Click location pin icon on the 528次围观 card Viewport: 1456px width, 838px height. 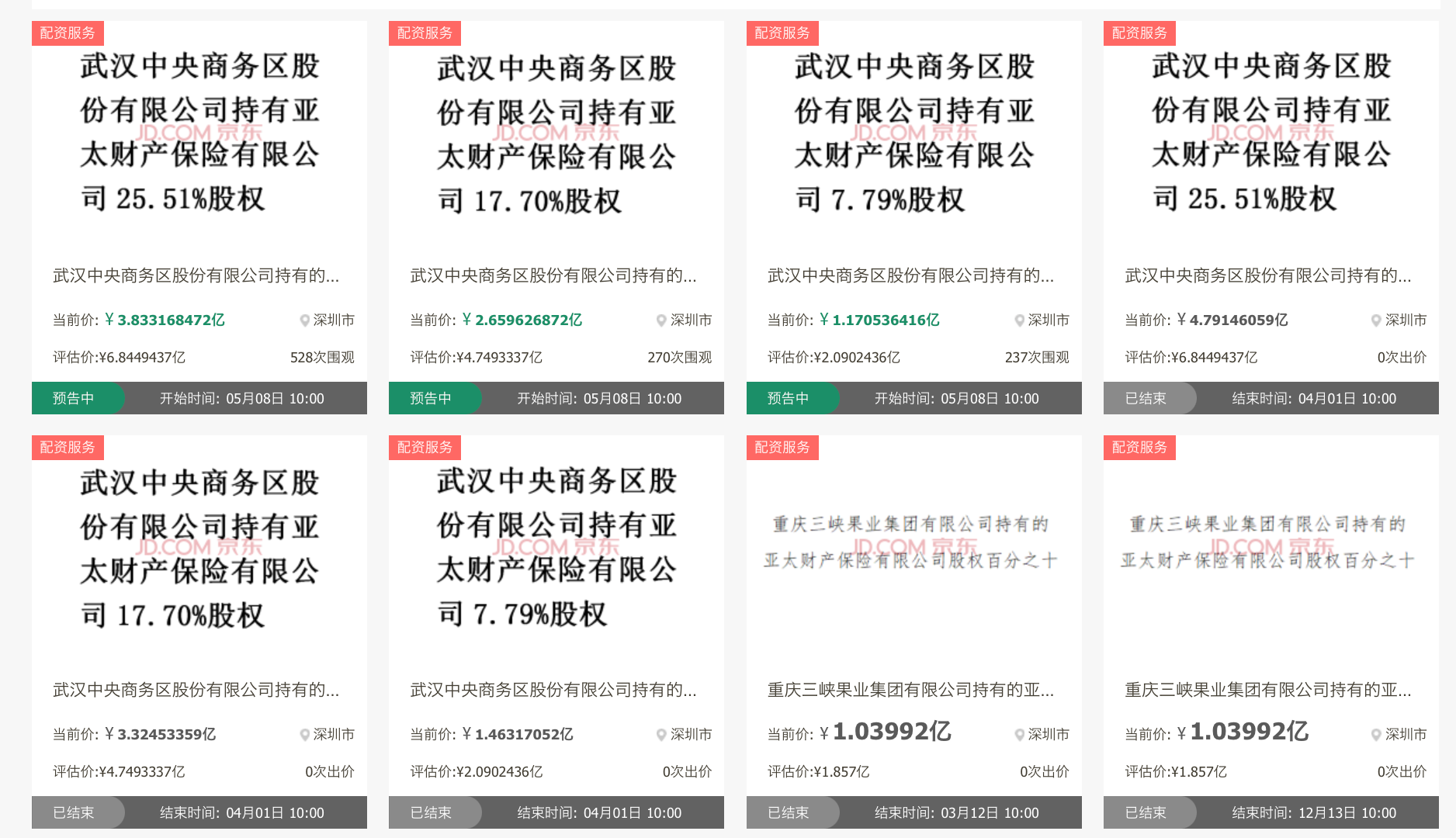[x=305, y=320]
